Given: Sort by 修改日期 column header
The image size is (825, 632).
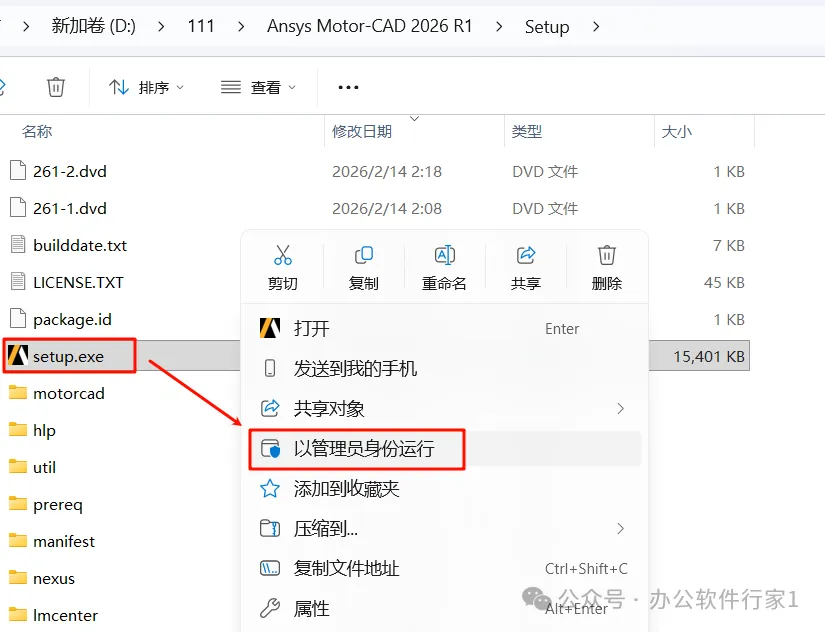Looking at the screenshot, I should tap(362, 131).
